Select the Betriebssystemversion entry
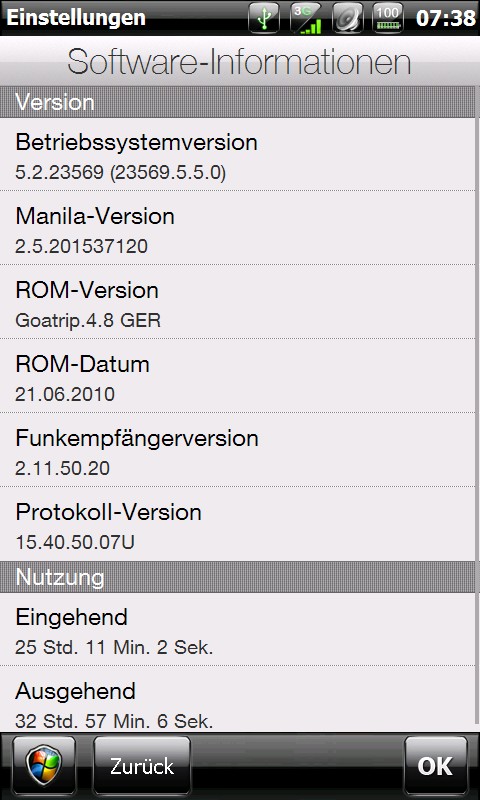Image resolution: width=480 pixels, height=800 pixels. tap(237, 155)
